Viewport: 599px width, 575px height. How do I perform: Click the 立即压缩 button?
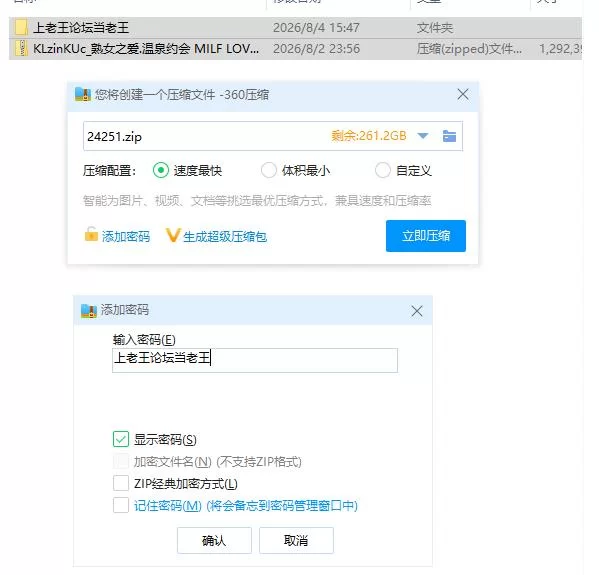426,236
